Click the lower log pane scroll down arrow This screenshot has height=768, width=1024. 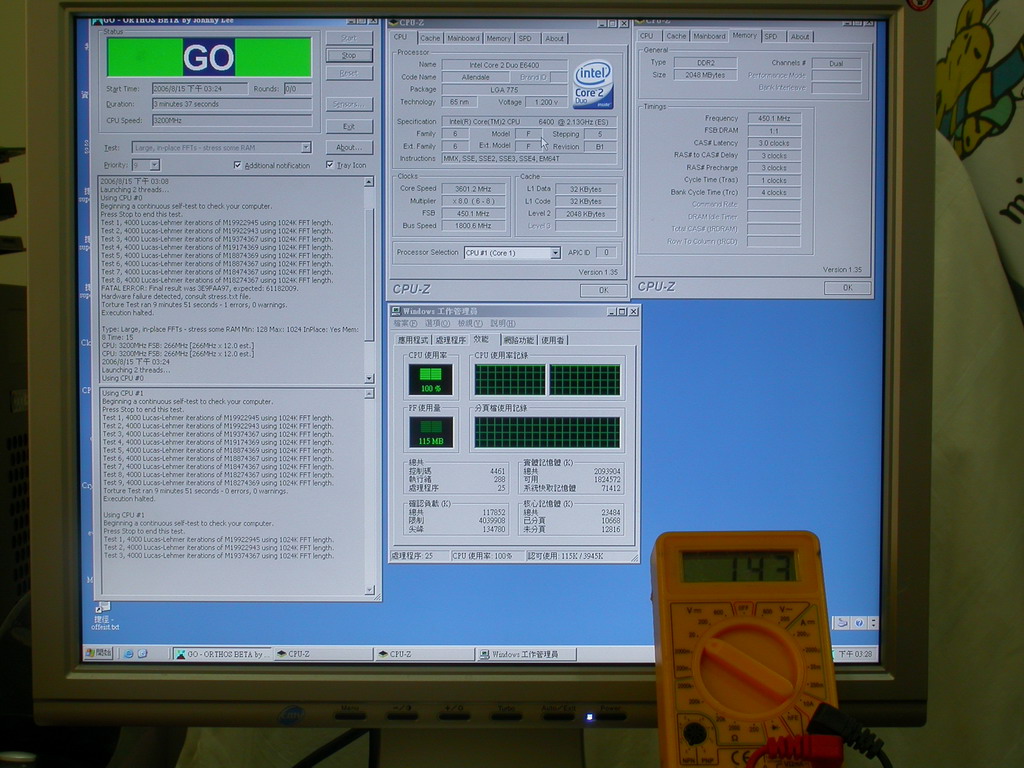tap(370, 590)
